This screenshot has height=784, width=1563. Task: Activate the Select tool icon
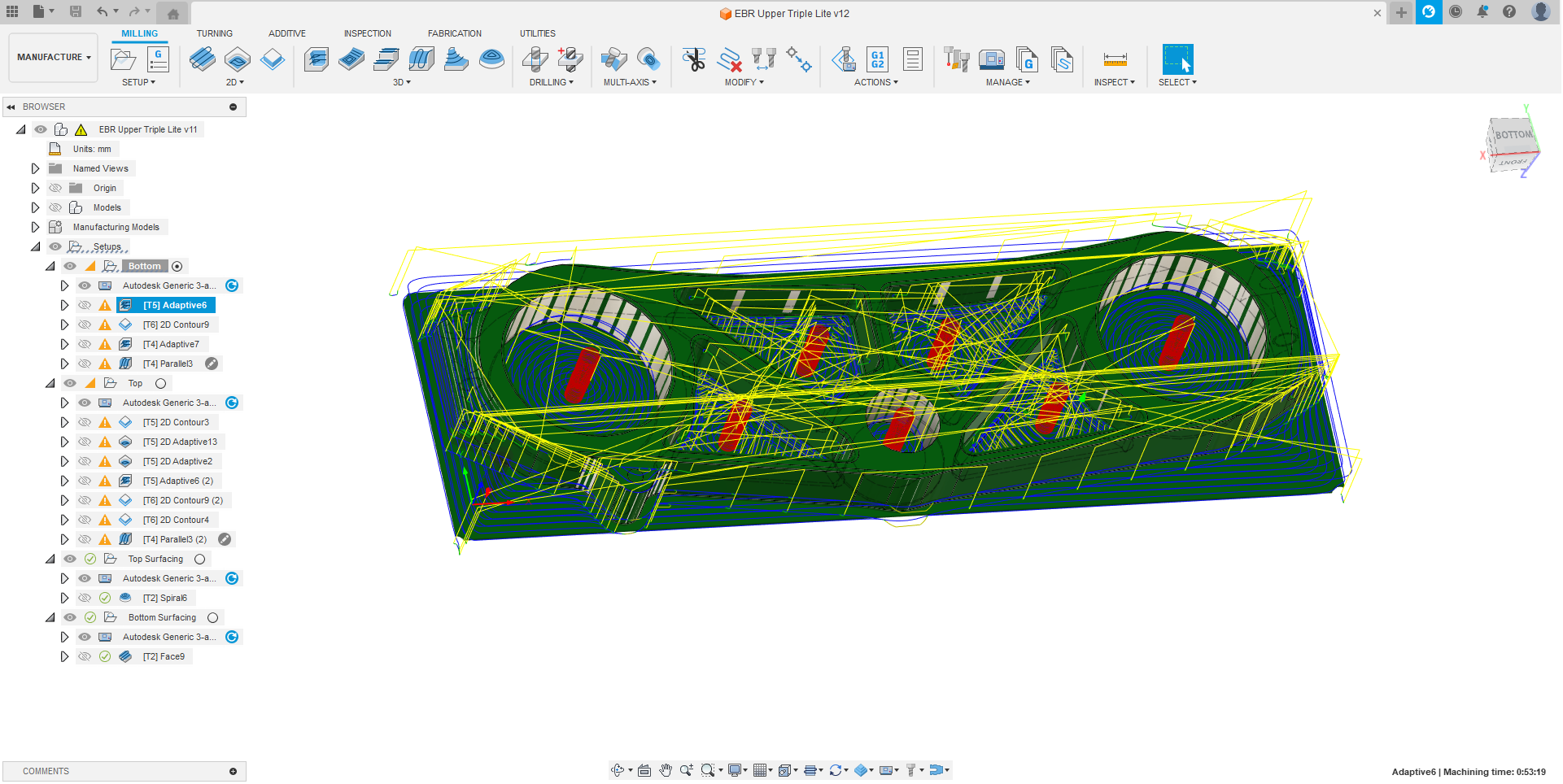1177,59
